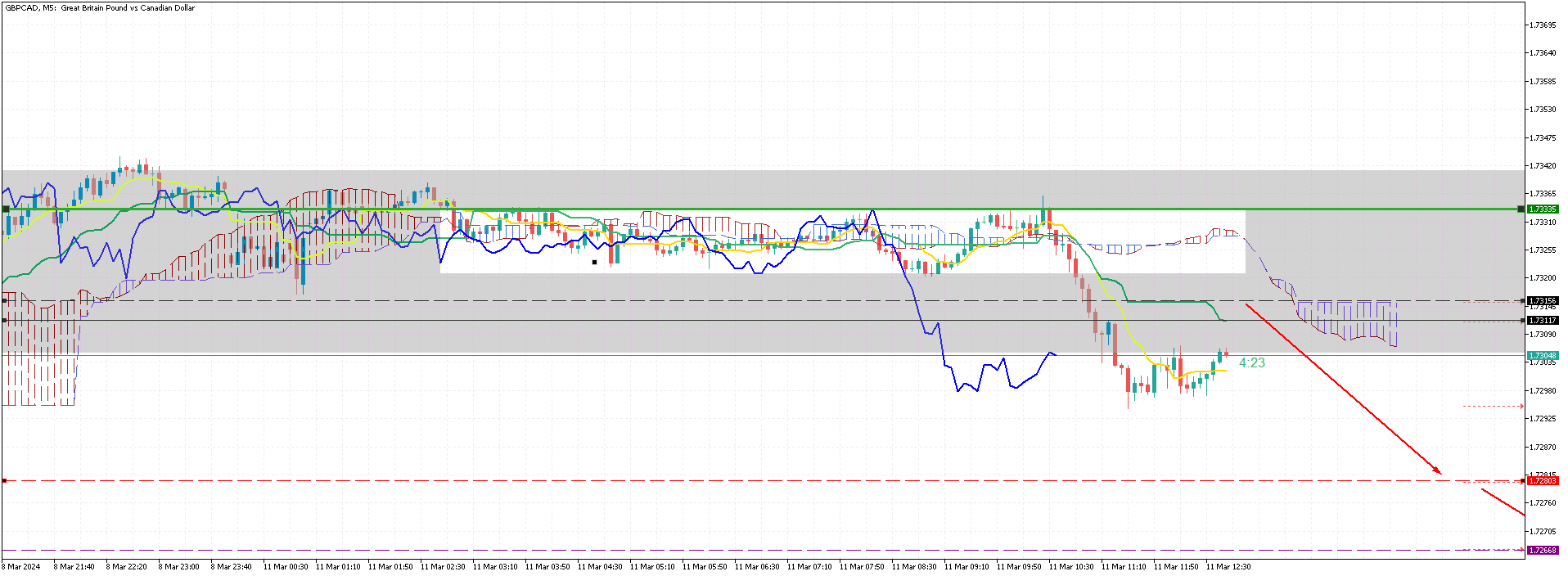The height and width of the screenshot is (576, 1568).
Task: Select the black 1.73117 price tag
Action: (x=1543, y=321)
